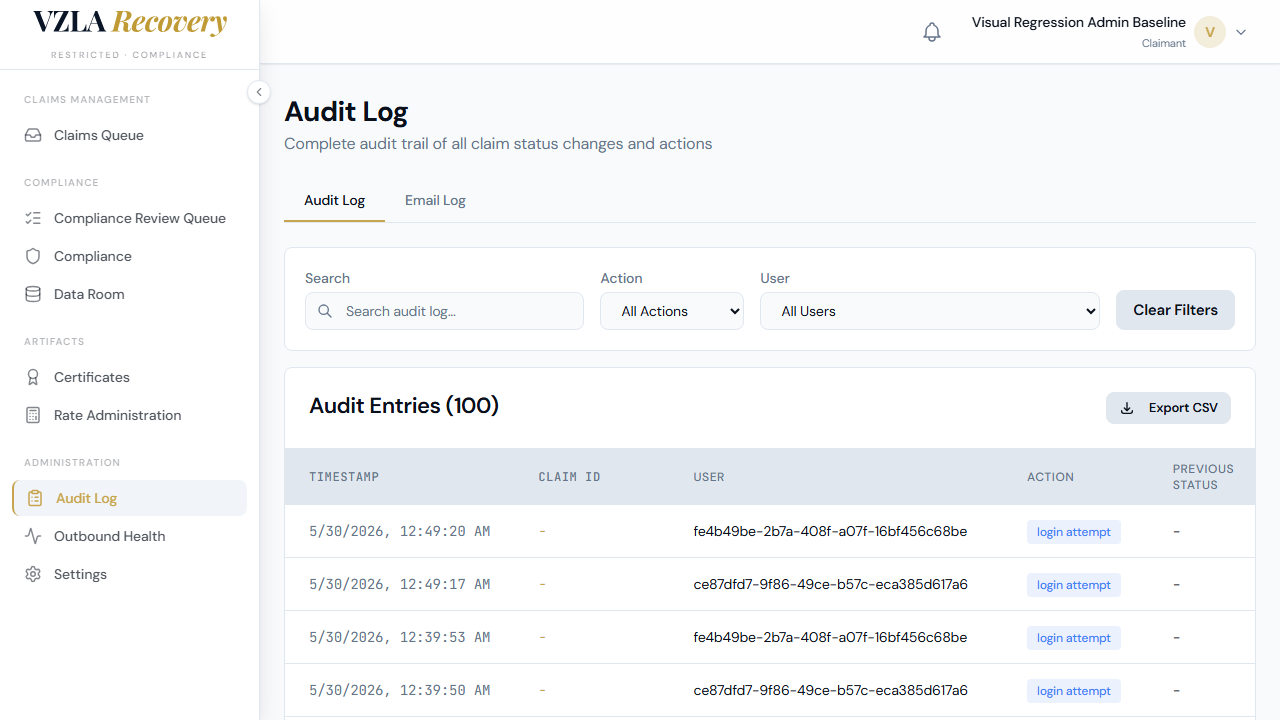Click the User column header
Image resolution: width=1280 pixels, height=720 pixels.
tap(709, 477)
